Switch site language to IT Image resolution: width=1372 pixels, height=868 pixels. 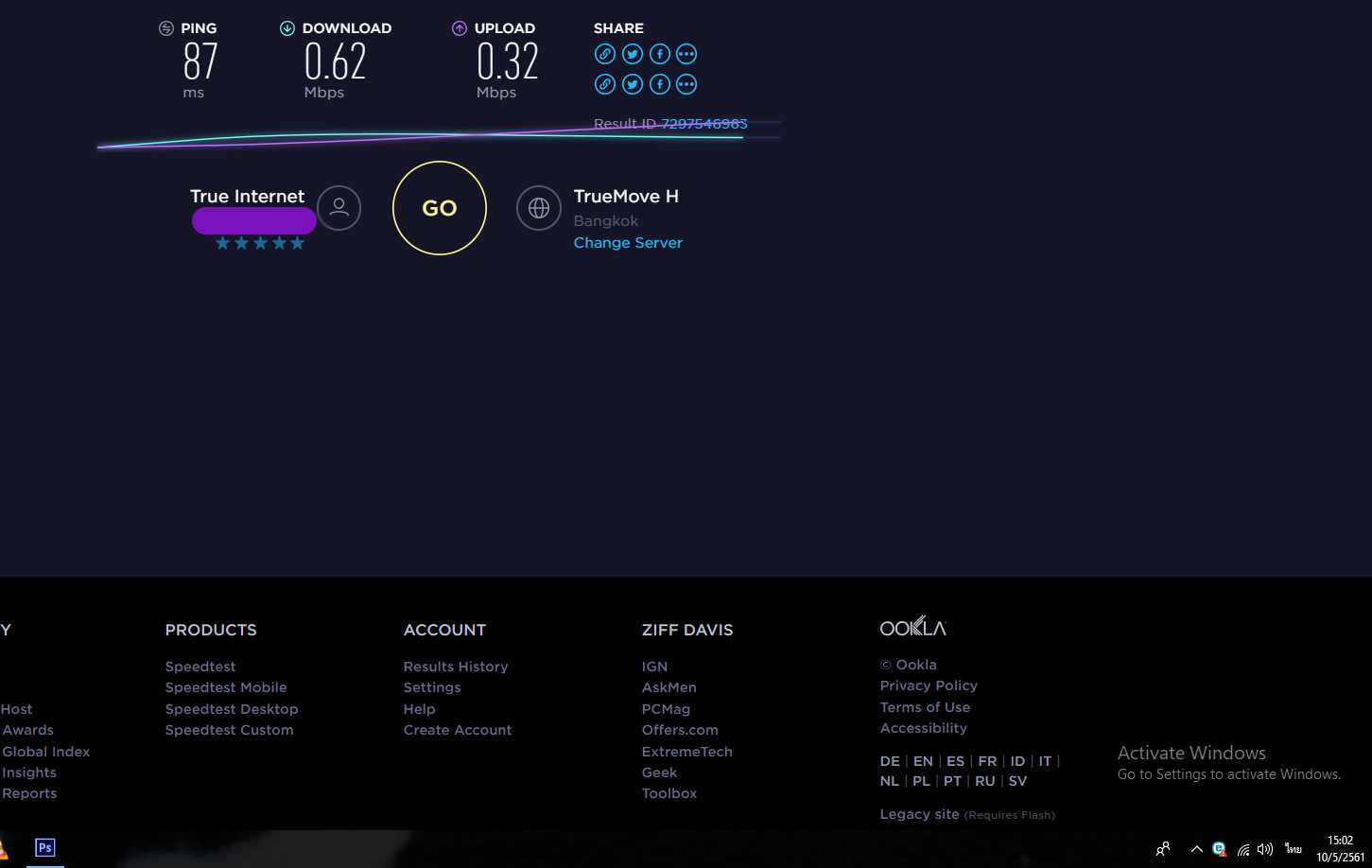click(x=1045, y=761)
